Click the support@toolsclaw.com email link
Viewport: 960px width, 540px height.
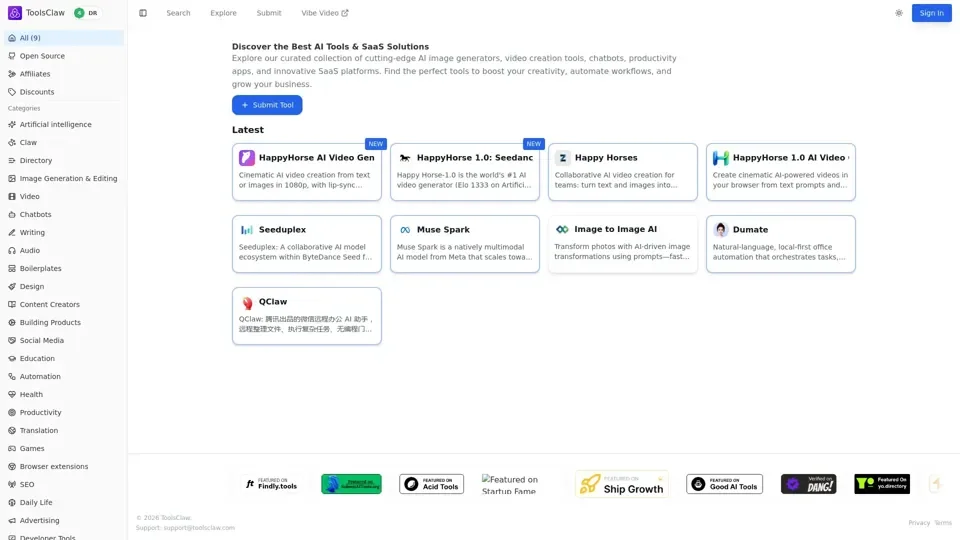click(x=199, y=528)
